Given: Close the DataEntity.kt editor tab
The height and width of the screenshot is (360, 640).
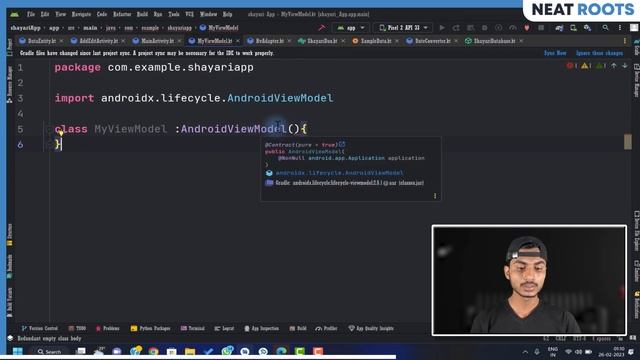Looking at the screenshot, I should [x=61, y=41].
